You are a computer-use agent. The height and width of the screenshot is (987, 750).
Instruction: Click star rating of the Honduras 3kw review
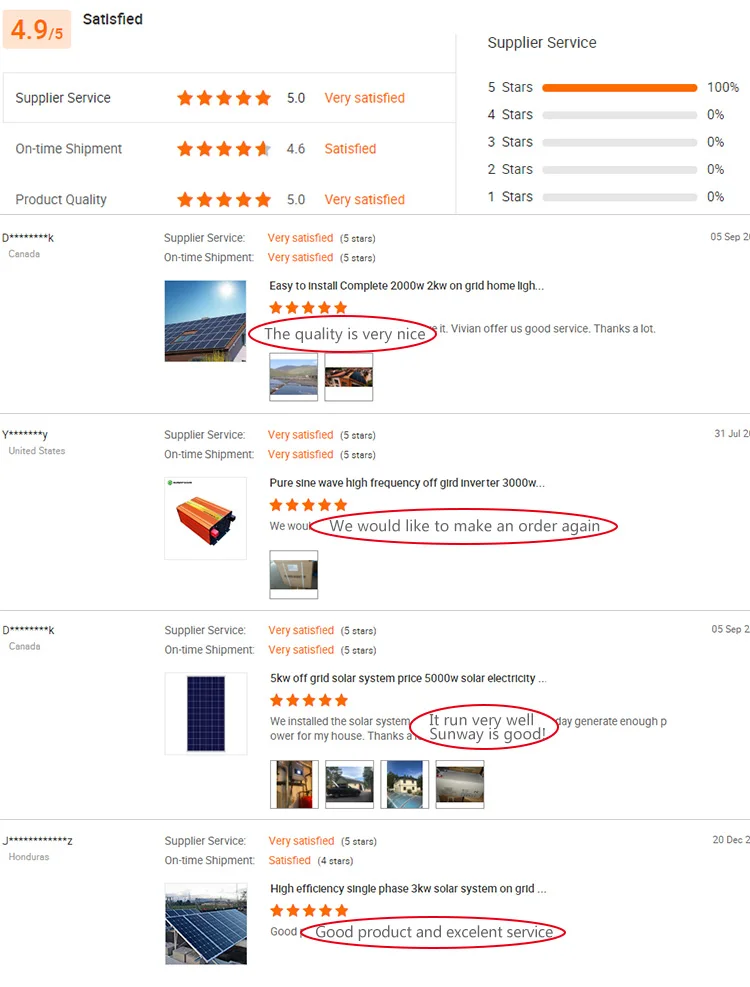309,911
